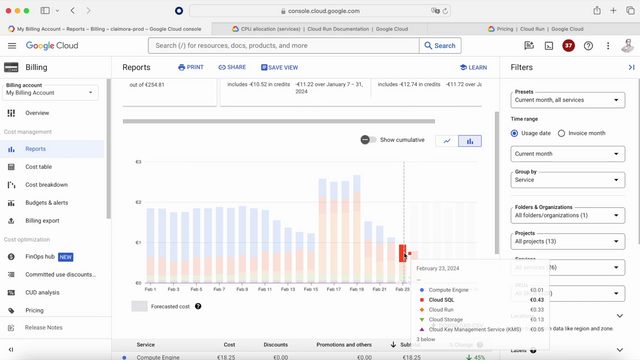Toggle Show cumulative switch
Image resolution: width=640 pixels, height=360 pixels.
(x=368, y=140)
